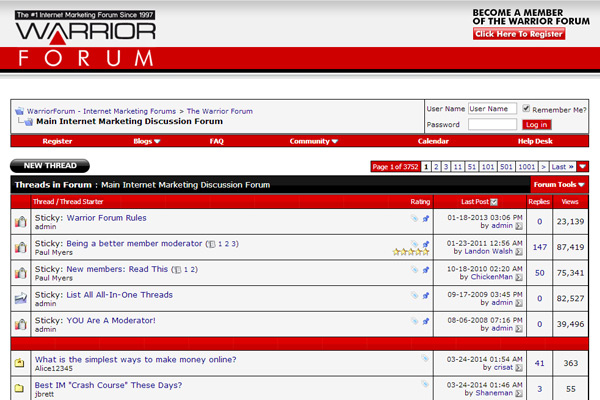Open the Warrior Forum Rules thread
Viewport: 600px width, 400px height.
(106, 218)
